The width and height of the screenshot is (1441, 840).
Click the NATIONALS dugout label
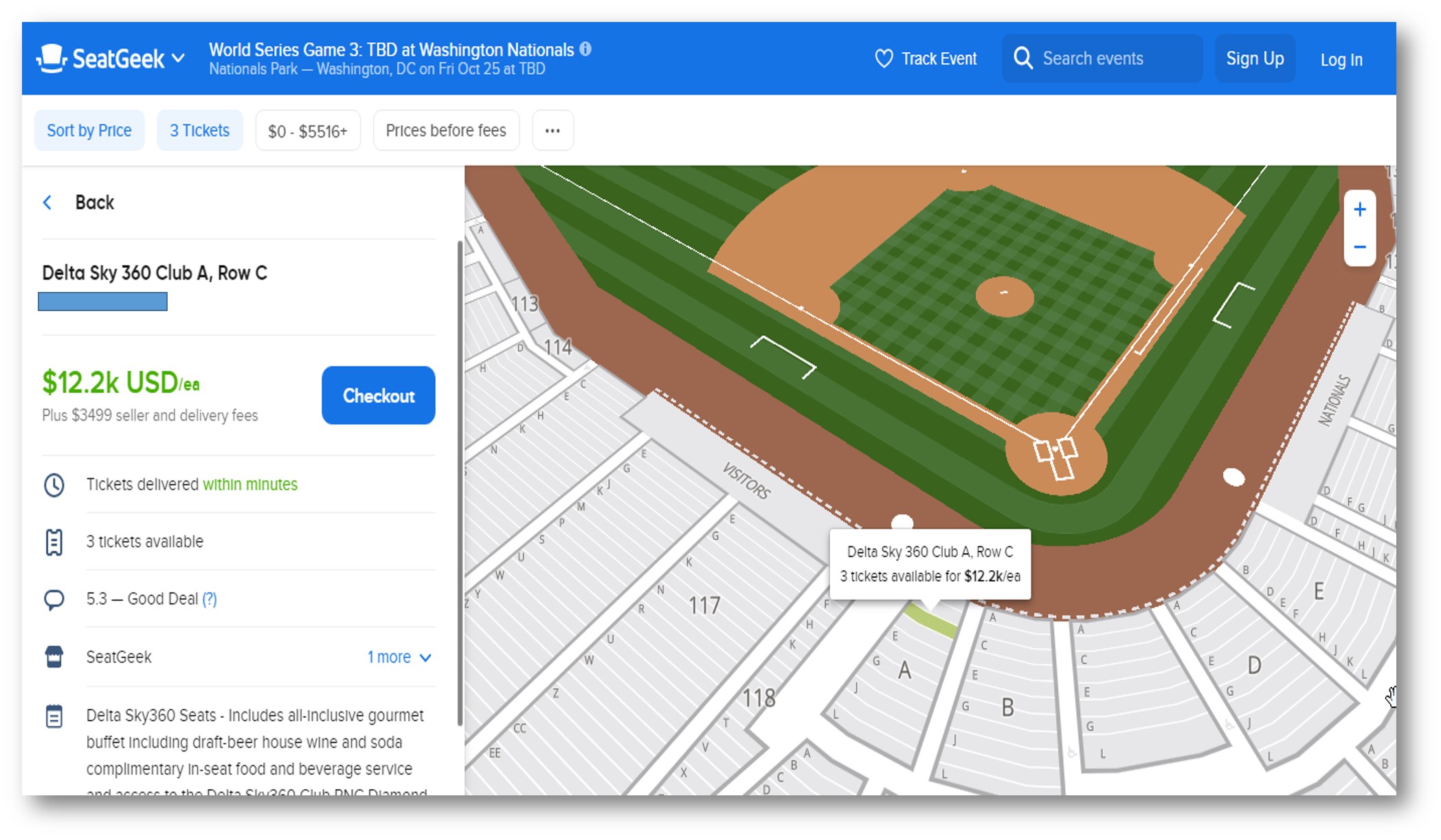(1334, 400)
